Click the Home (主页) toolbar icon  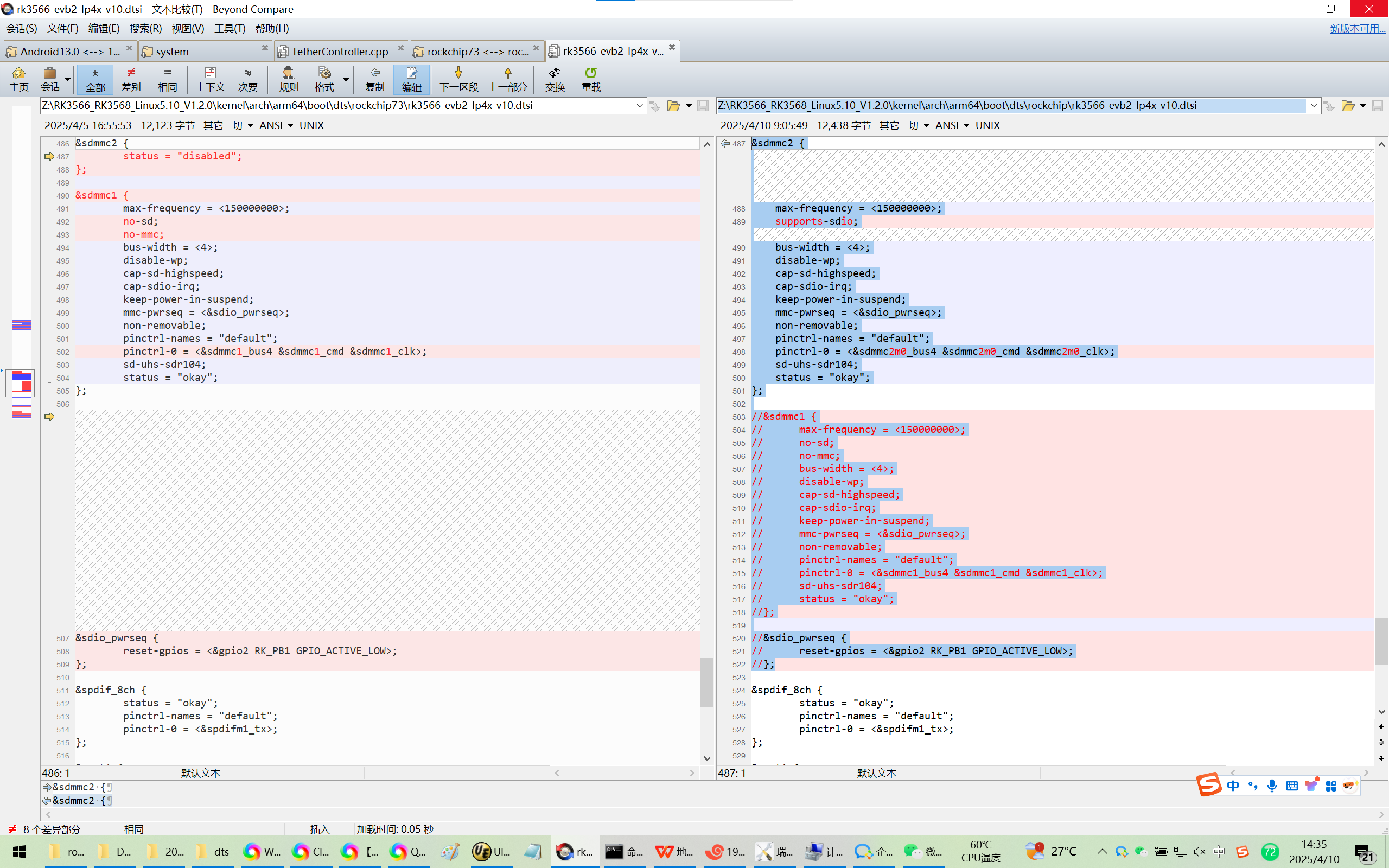18,79
